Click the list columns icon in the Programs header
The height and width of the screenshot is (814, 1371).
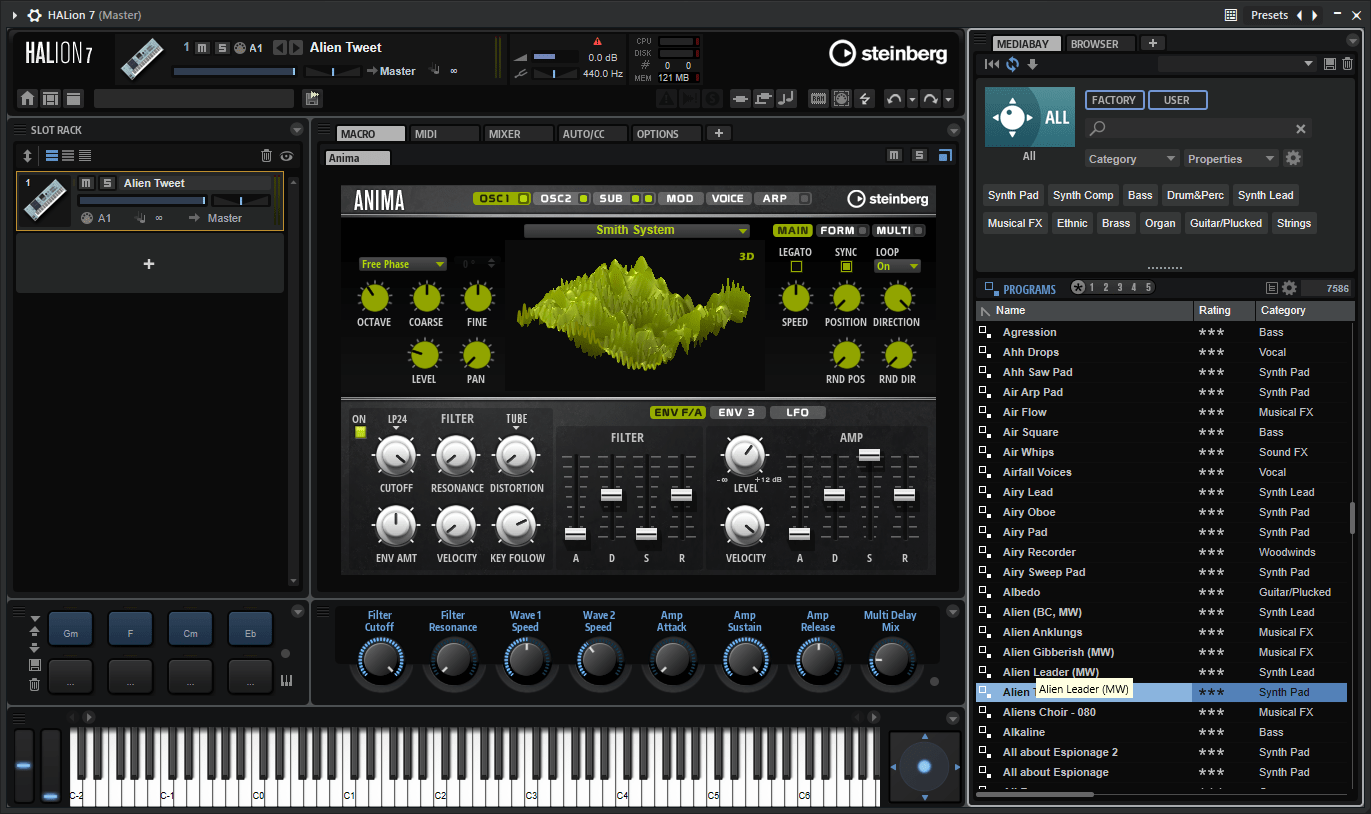1271,288
